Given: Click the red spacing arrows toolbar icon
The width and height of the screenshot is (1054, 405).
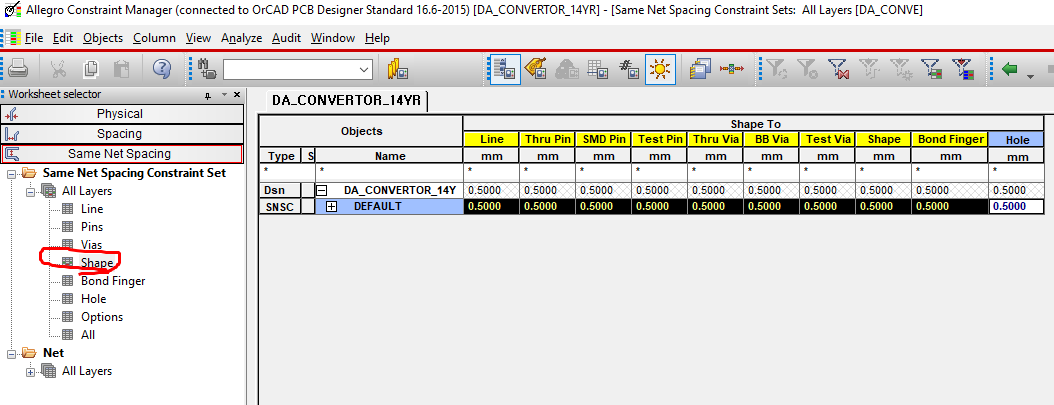Looking at the screenshot, I should (731, 69).
